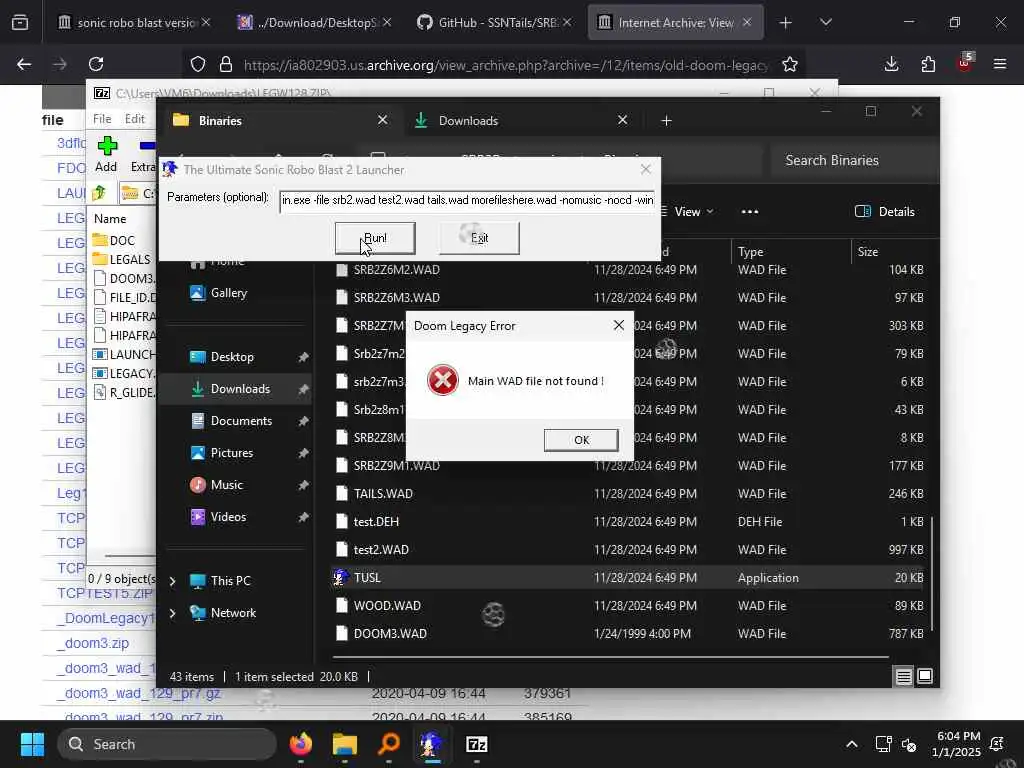Screen dimensions: 1024x768
Task: Bookmark this page with star icon
Action: click(790, 64)
